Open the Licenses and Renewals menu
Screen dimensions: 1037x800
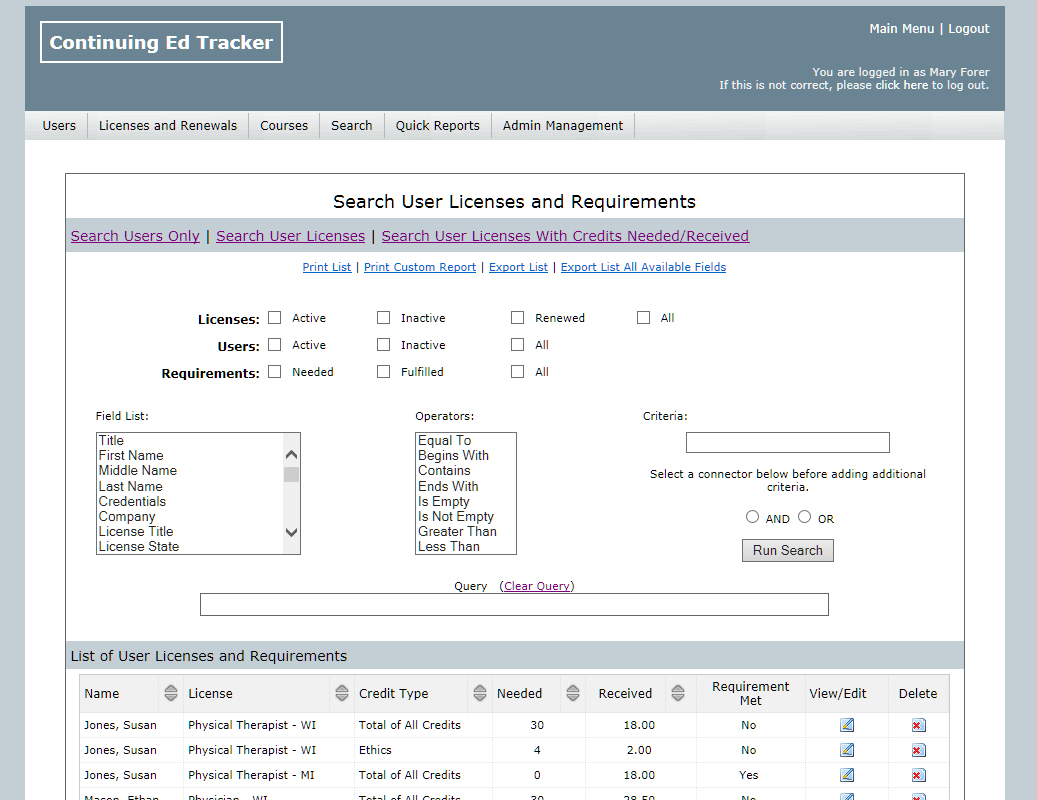tap(168, 125)
